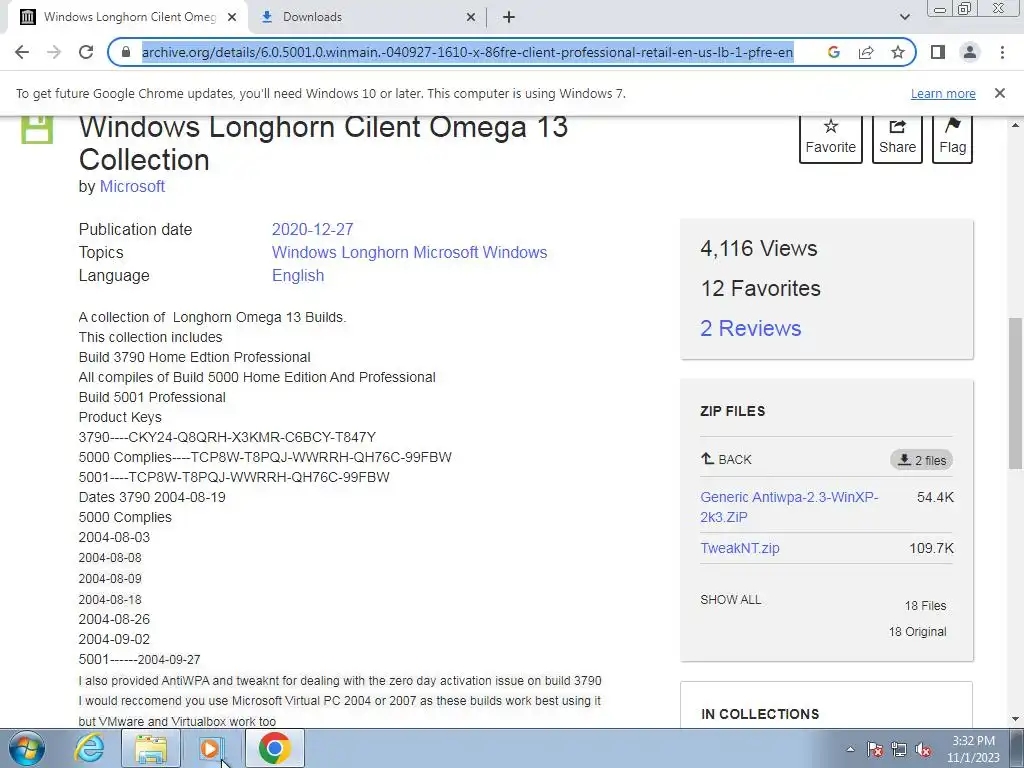The height and width of the screenshot is (768, 1024).
Task: Launch Internet Explorer from the taskbar
Action: [x=89, y=748]
